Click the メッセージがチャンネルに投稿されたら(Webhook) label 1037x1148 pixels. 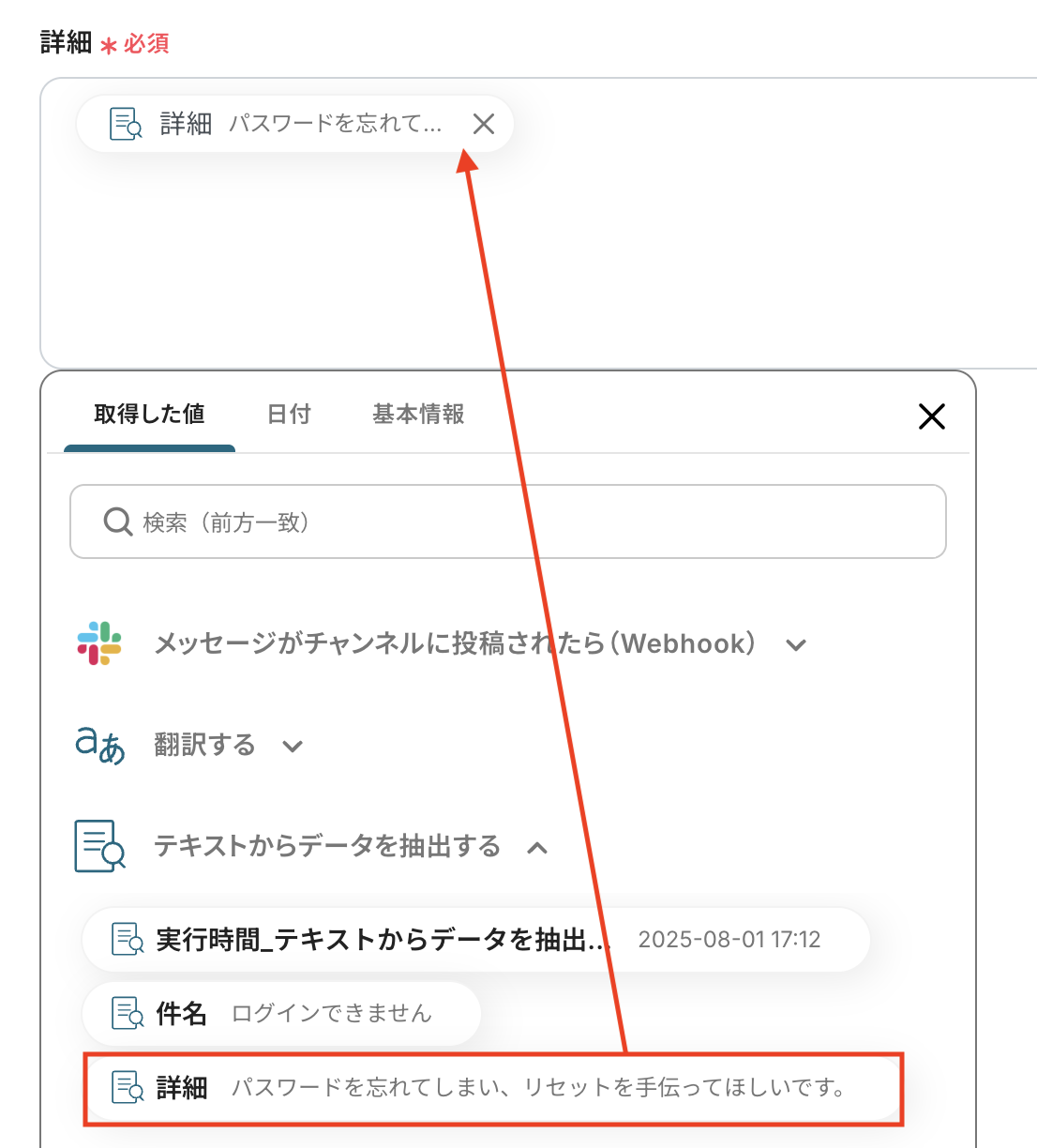coord(455,643)
